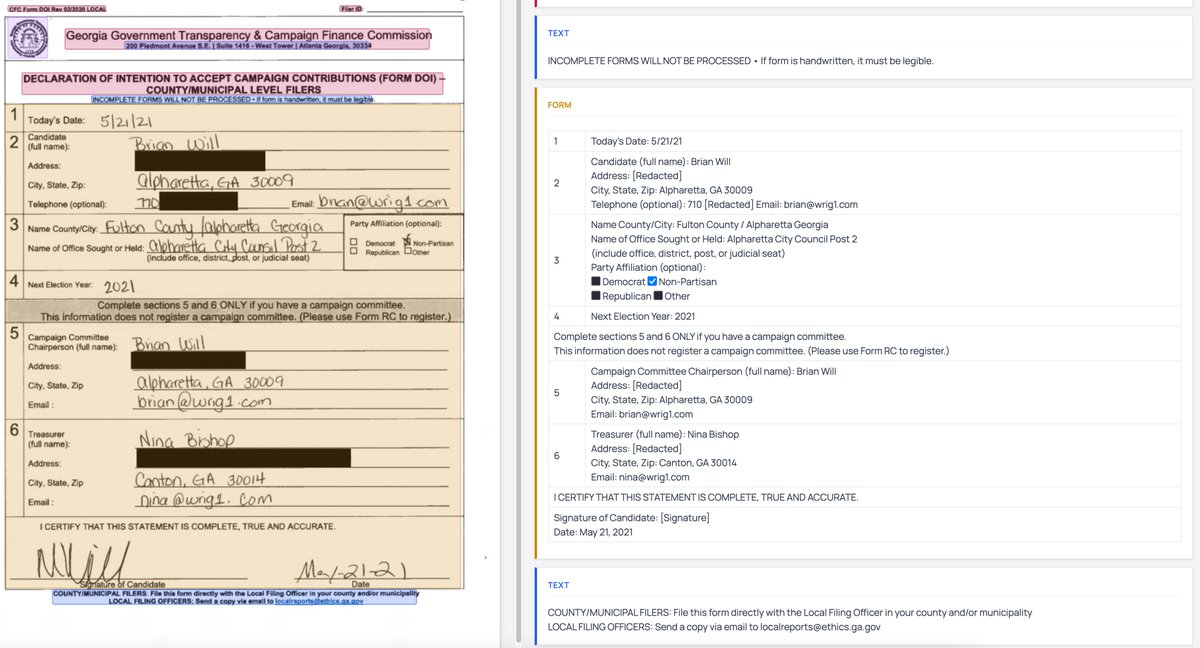Uncheck the Non-Partisan checkbox in the parsed form panel

point(653,282)
